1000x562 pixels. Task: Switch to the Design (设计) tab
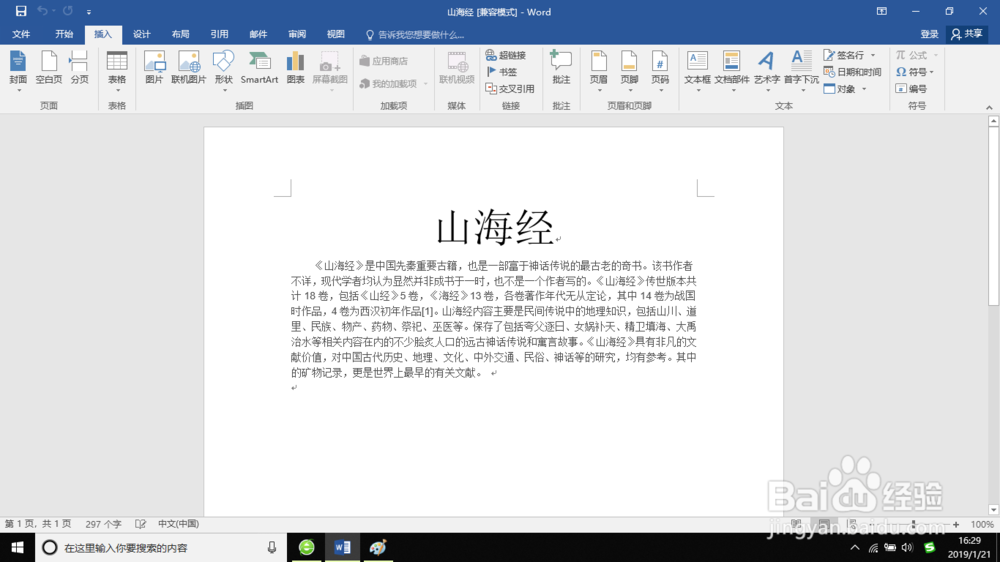point(142,34)
